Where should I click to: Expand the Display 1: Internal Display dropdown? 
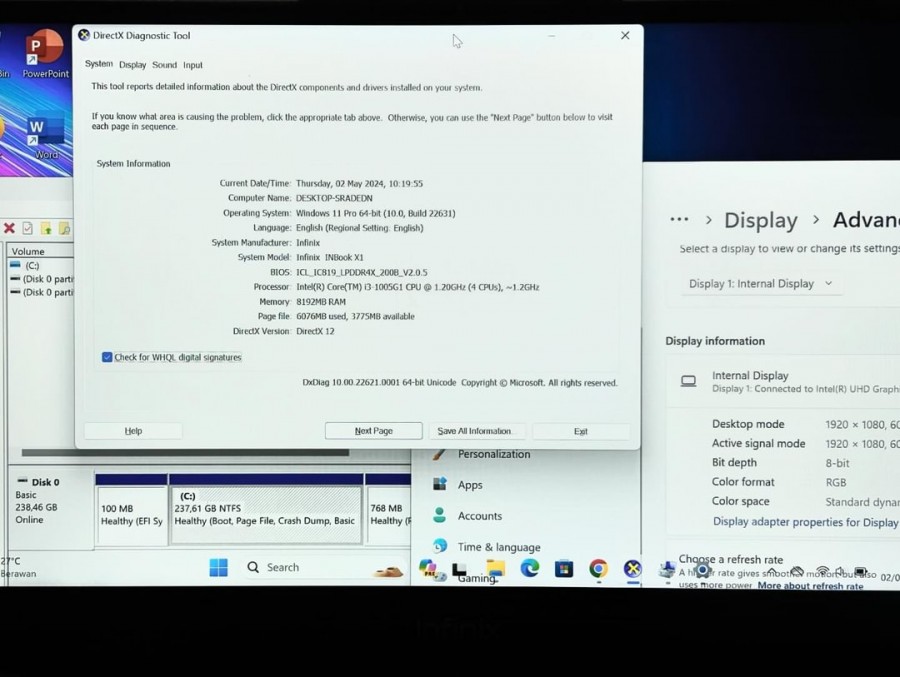coord(761,284)
